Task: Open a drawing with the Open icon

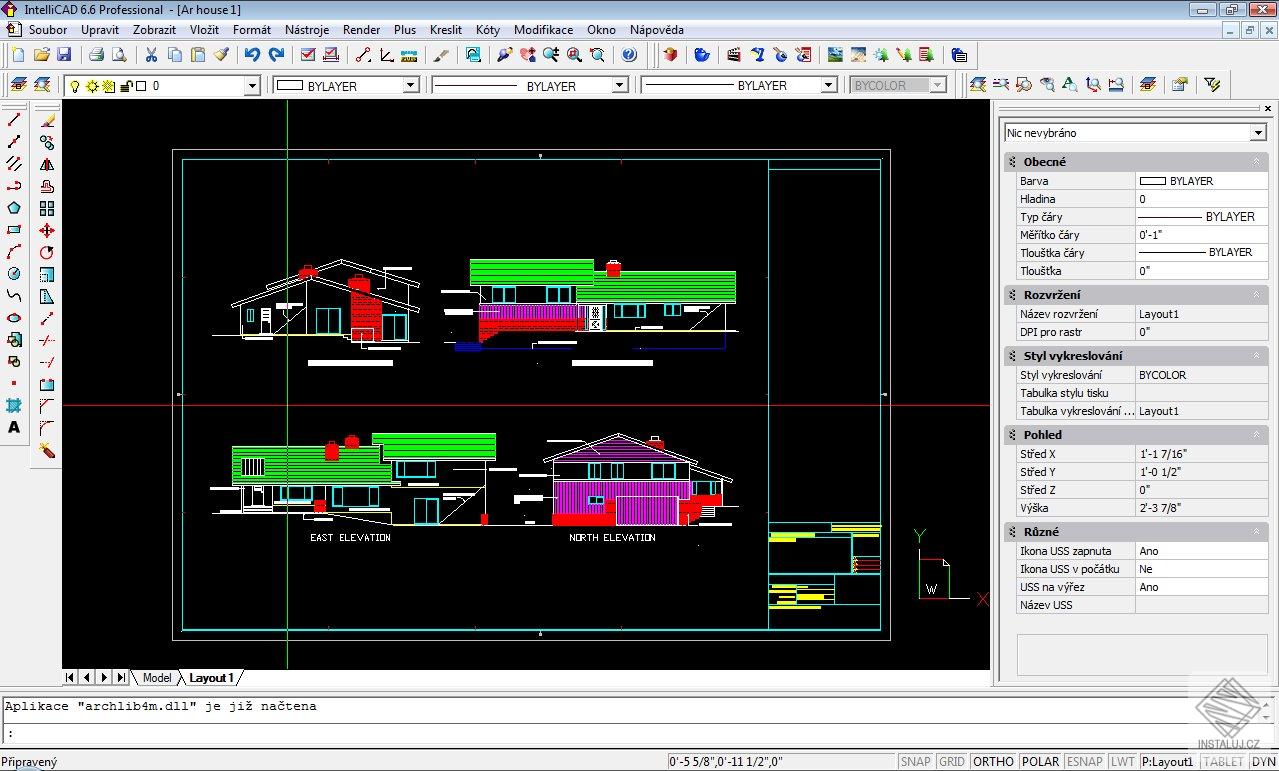Action: point(43,55)
